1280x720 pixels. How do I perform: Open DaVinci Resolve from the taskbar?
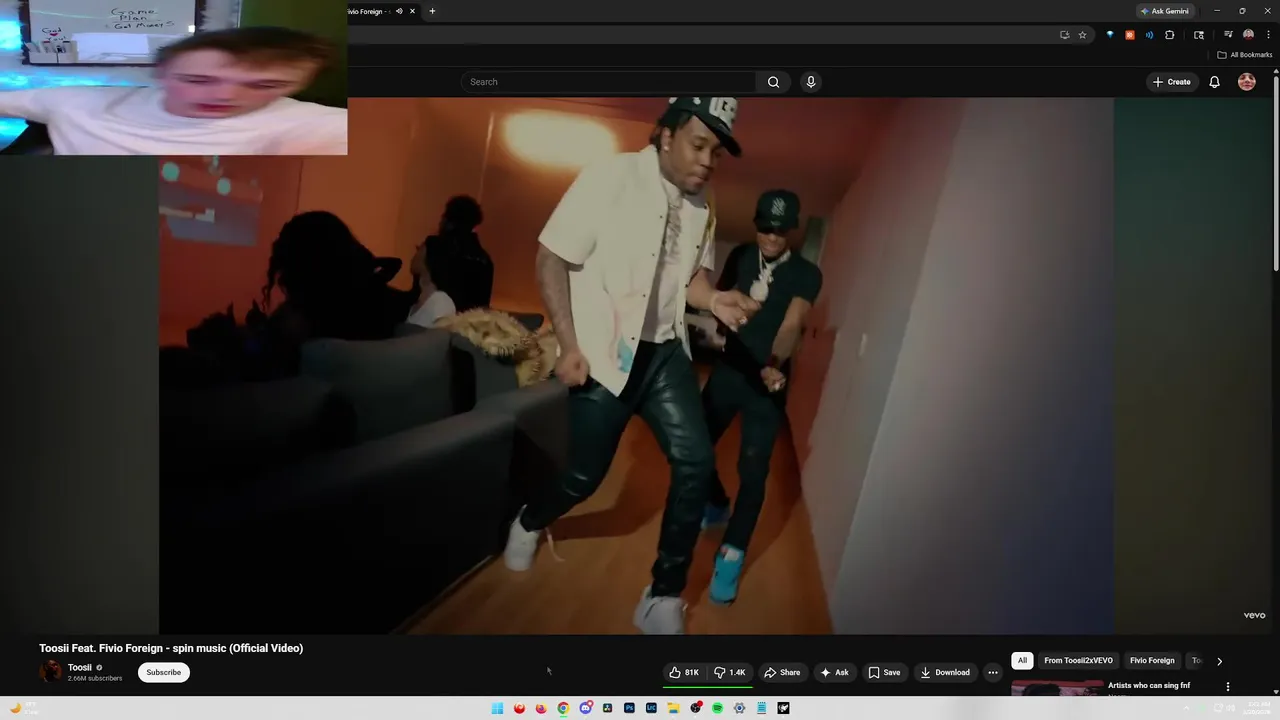click(x=607, y=708)
